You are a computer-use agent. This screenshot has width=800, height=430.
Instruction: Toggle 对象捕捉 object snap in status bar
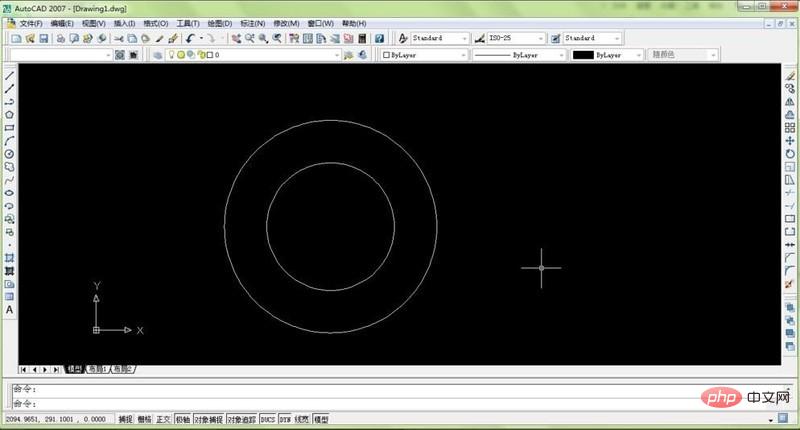(x=209, y=419)
